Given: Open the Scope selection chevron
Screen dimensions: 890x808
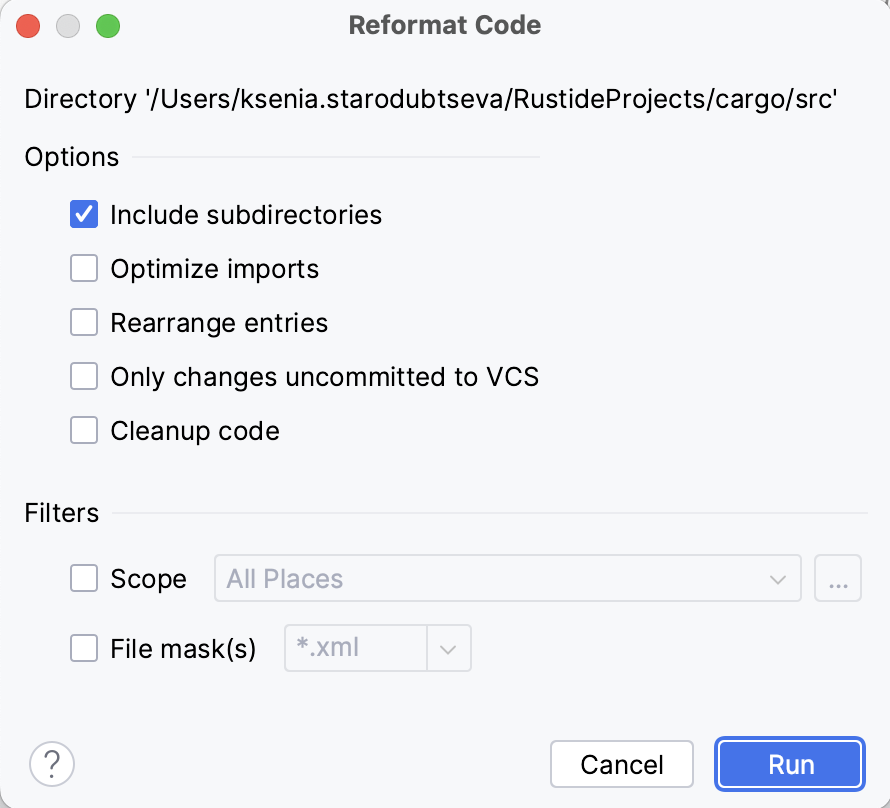Looking at the screenshot, I should 779,578.
